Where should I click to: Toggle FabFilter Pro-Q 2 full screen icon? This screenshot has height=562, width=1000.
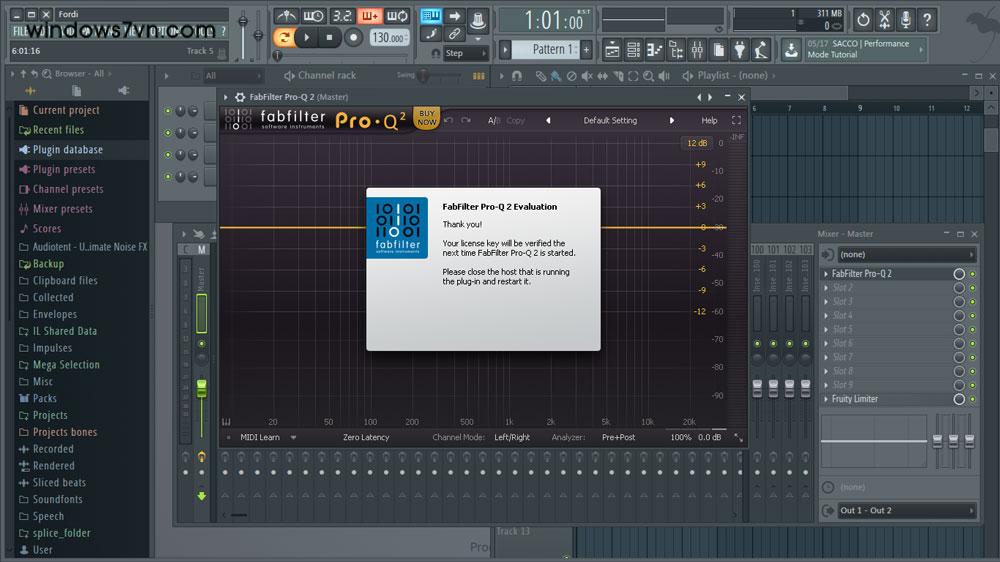coord(736,120)
